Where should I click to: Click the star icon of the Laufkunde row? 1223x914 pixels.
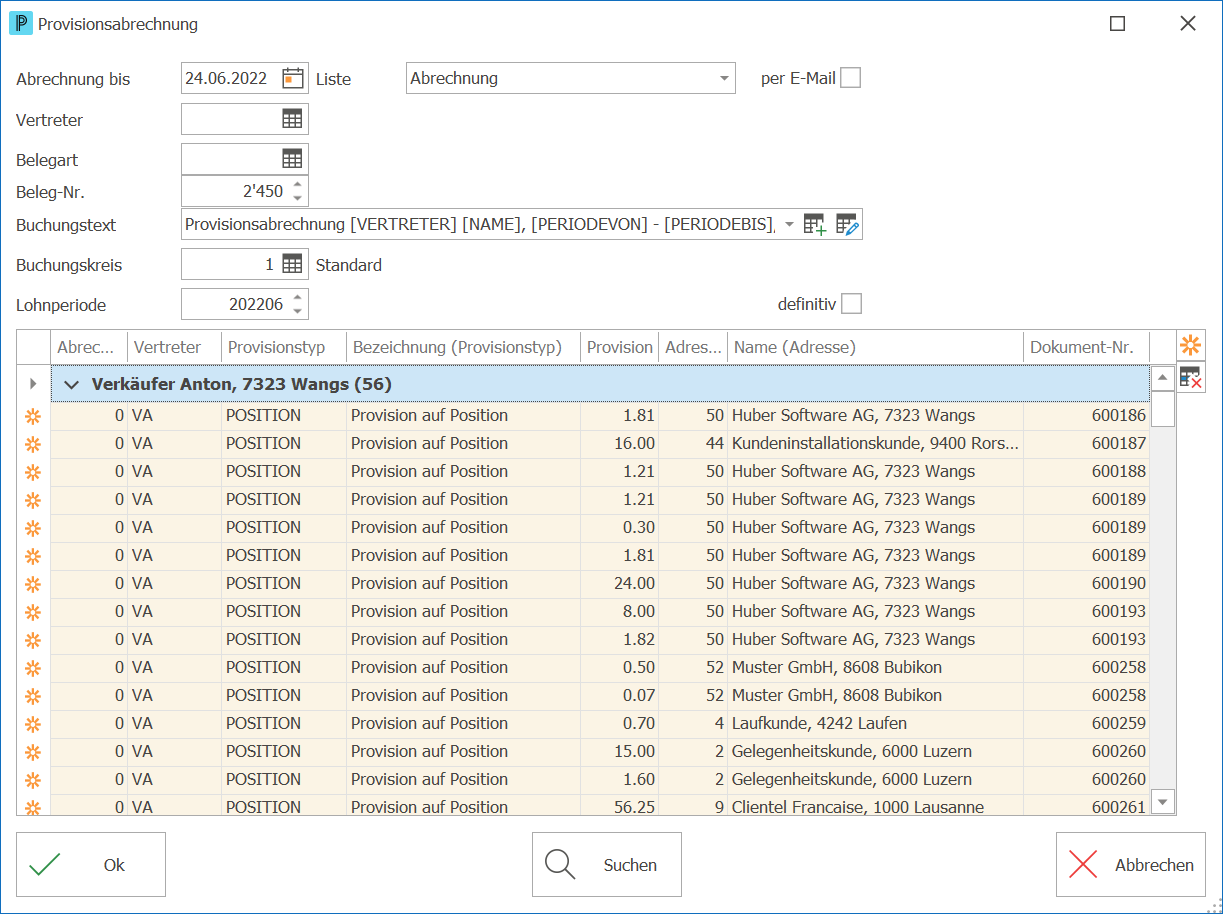(x=33, y=724)
